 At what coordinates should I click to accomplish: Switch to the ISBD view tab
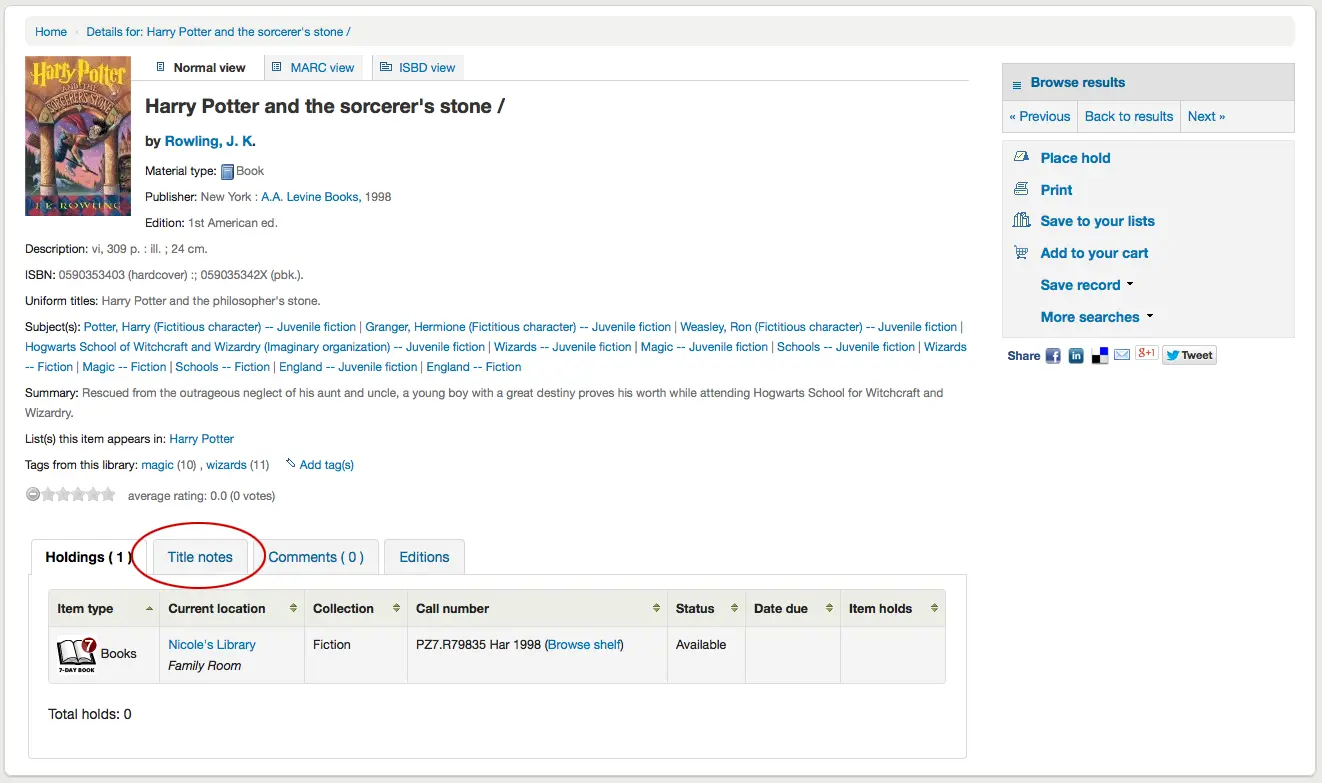pyautogui.click(x=417, y=68)
